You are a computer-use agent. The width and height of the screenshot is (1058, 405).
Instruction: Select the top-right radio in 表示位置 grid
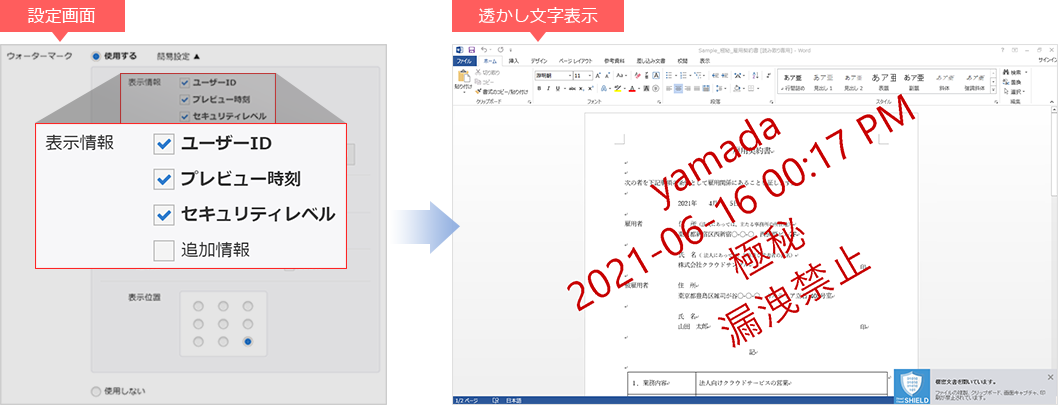(x=248, y=306)
